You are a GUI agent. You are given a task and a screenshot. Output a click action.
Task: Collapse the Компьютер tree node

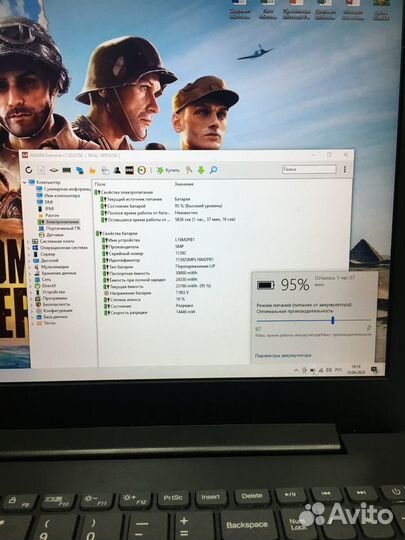tap(25, 182)
